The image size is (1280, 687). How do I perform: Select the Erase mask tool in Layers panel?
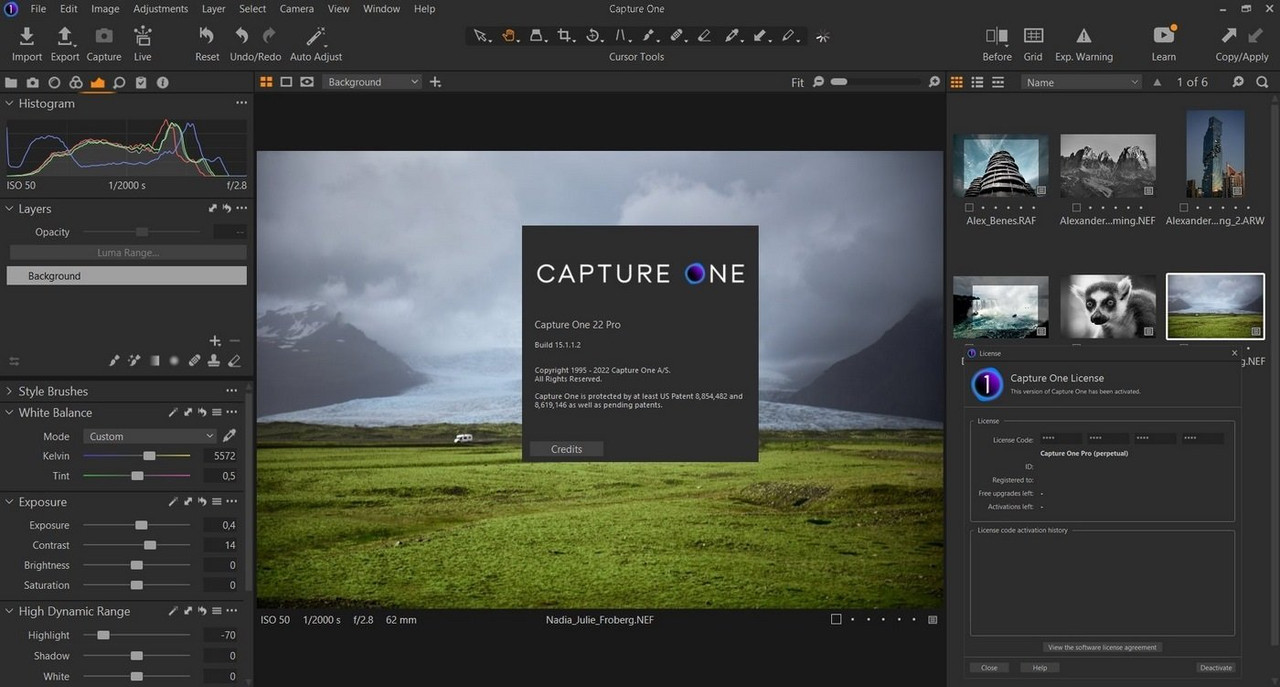[x=235, y=361]
